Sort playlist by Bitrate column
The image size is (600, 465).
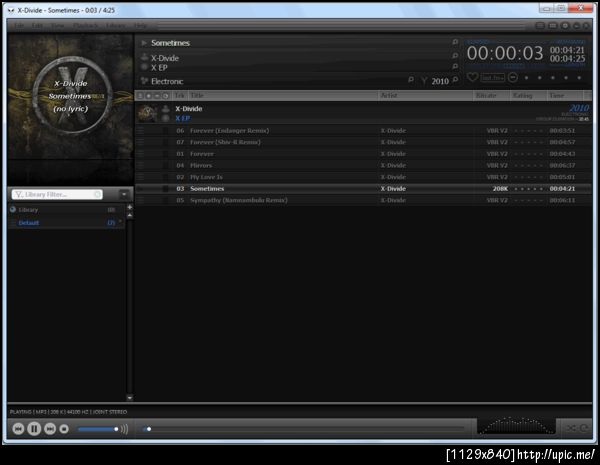coord(491,95)
